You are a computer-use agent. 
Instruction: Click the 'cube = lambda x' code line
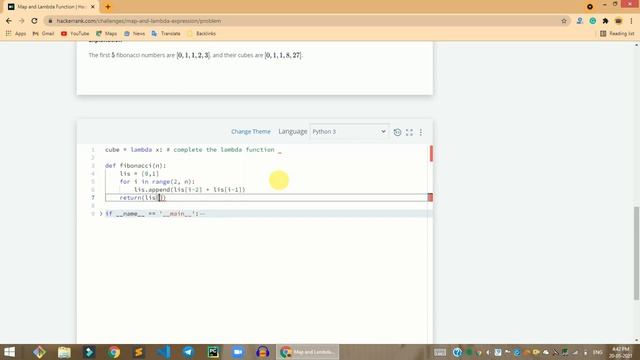(x=193, y=150)
